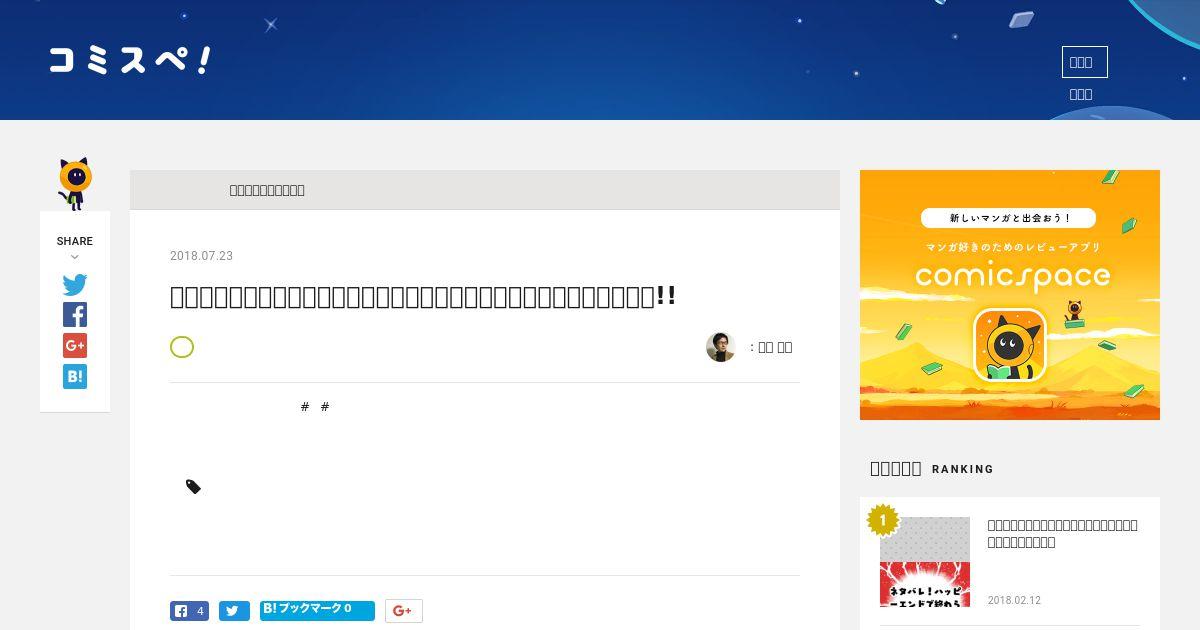
Task: Share via the sidebar Twitter icon
Action: click(75, 284)
